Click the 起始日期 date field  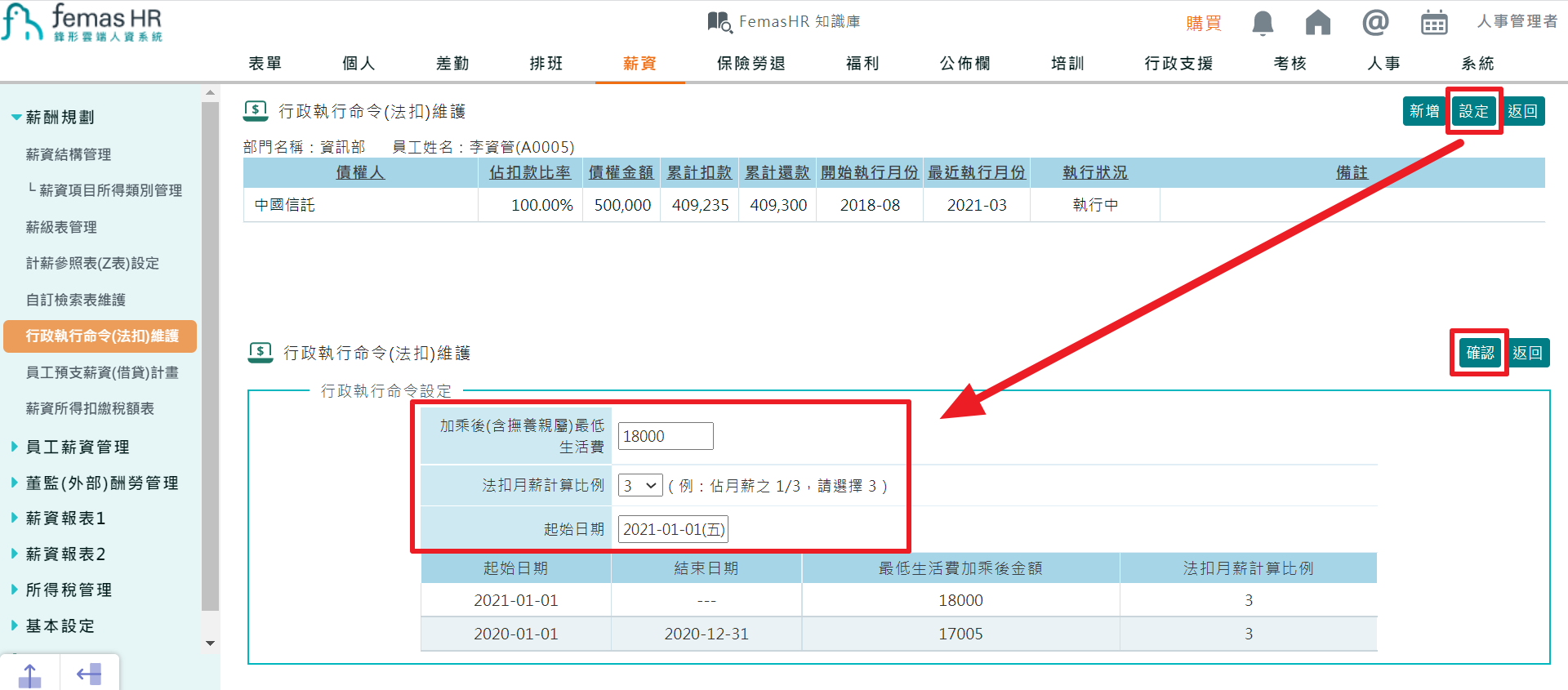tap(673, 529)
